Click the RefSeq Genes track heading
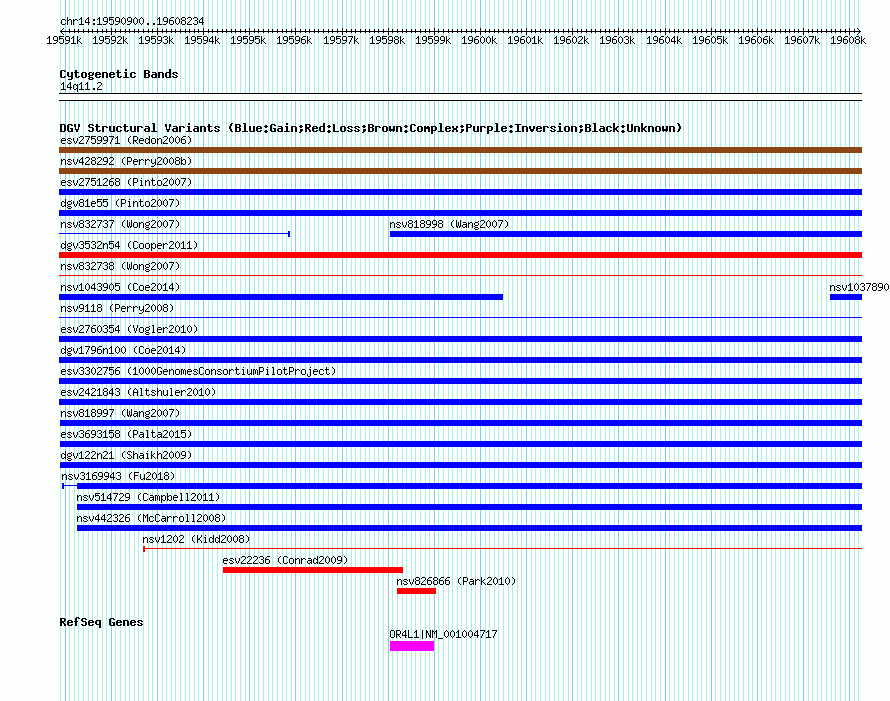This screenshot has height=701, width=890. (x=101, y=622)
